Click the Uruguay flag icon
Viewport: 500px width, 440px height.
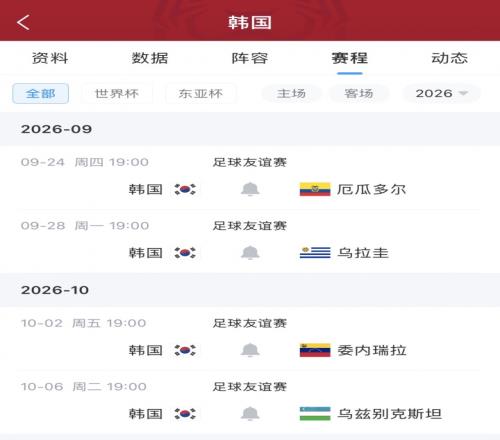pyautogui.click(x=315, y=253)
